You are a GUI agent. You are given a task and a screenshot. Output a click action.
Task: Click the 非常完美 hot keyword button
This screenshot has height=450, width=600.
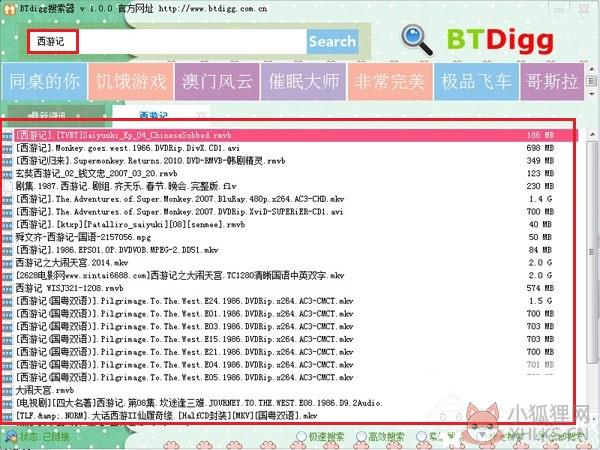(x=390, y=82)
